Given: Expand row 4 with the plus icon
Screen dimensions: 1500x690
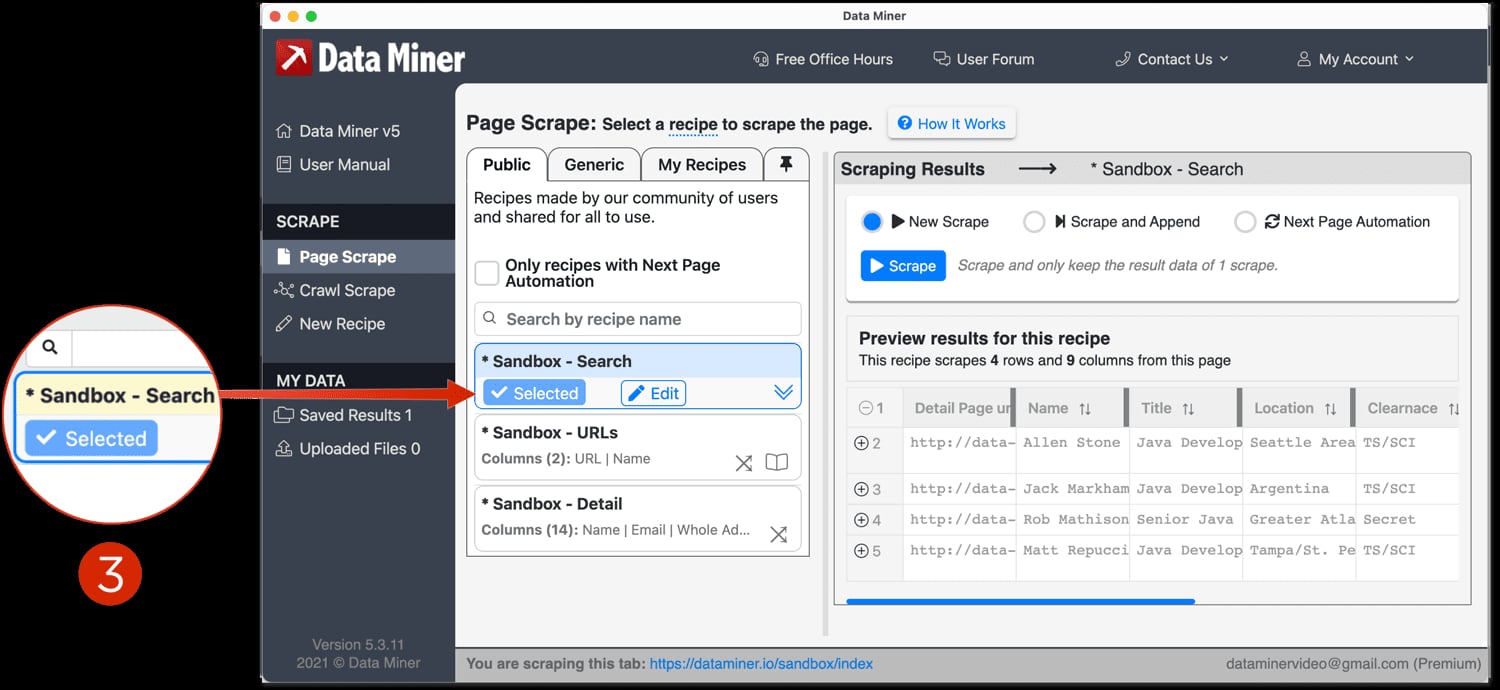Looking at the screenshot, I should click(861, 520).
